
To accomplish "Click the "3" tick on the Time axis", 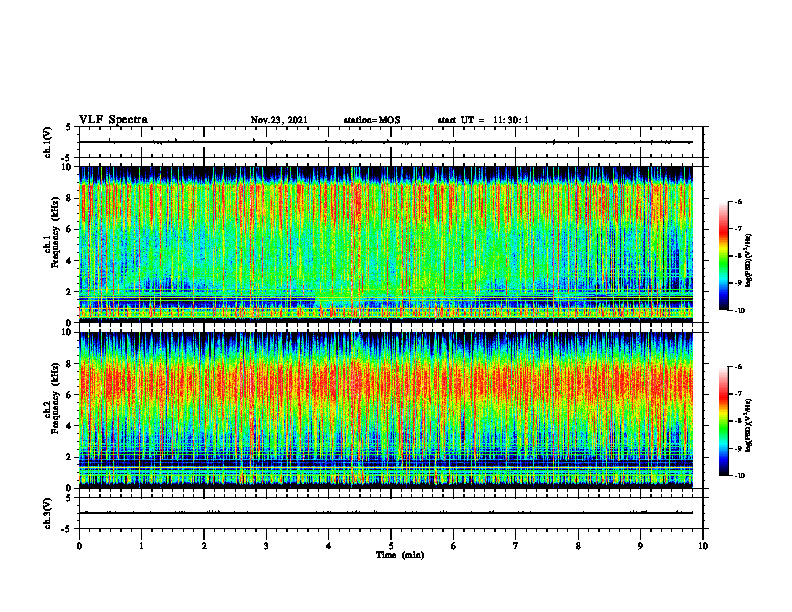I will click(x=266, y=546).
